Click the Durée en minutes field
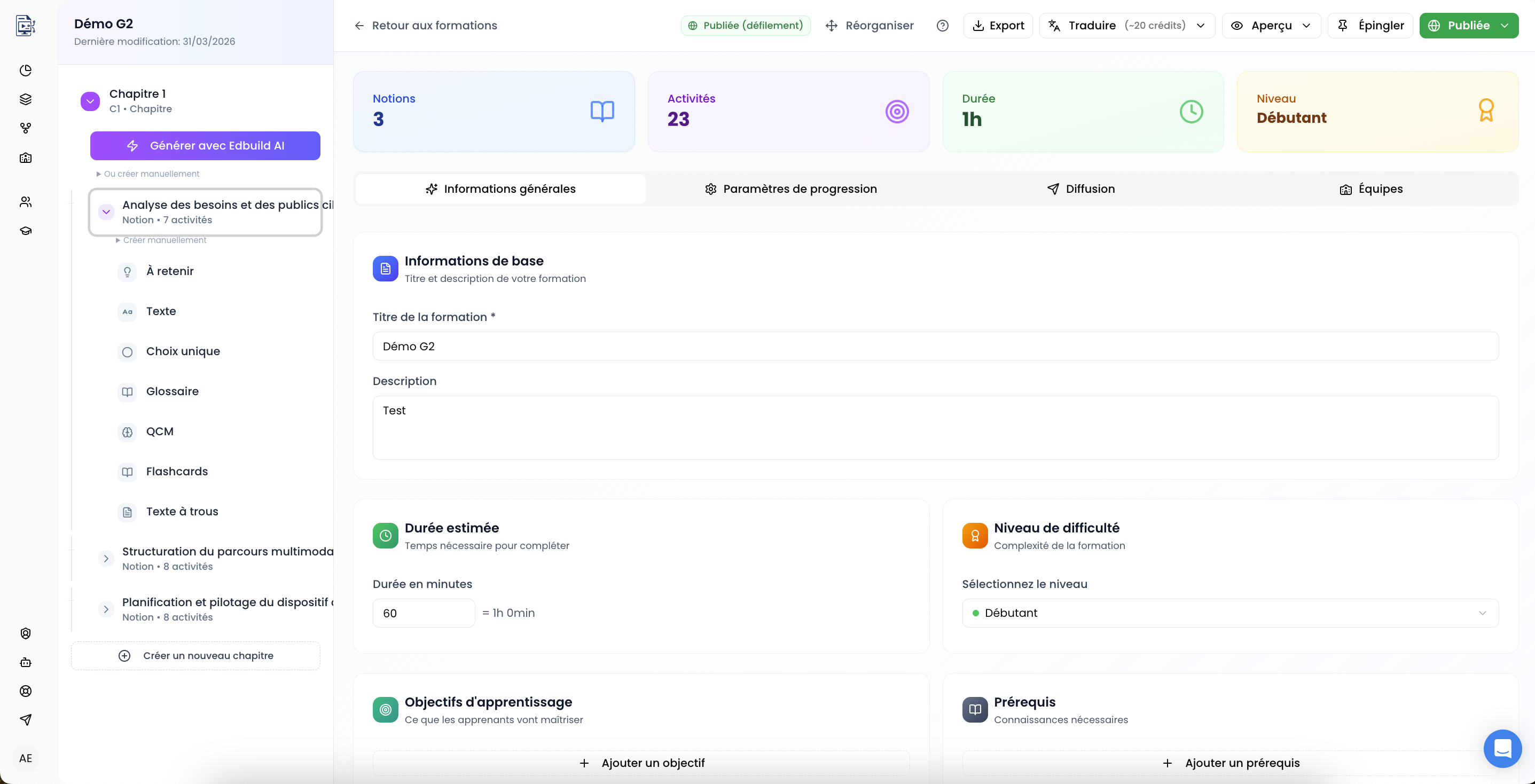Screen dimensions: 1535x784 423,613
